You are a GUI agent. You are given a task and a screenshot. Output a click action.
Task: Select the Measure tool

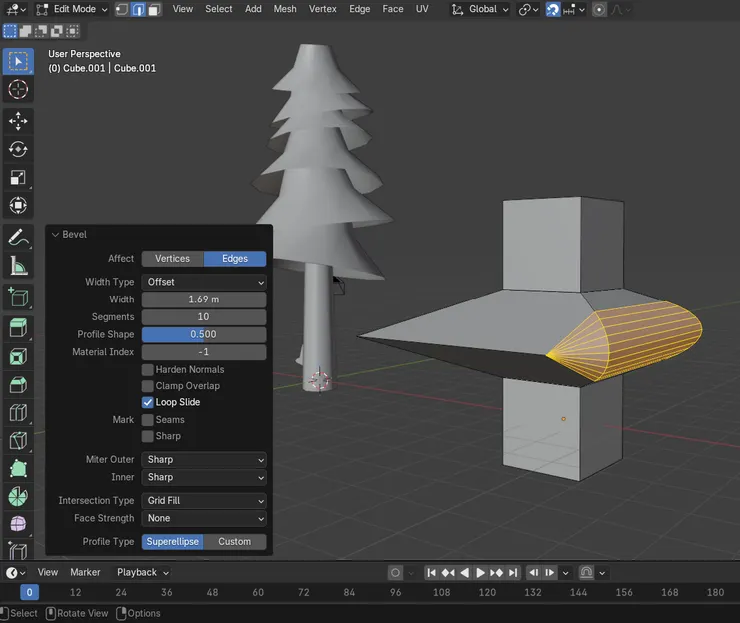(18, 266)
